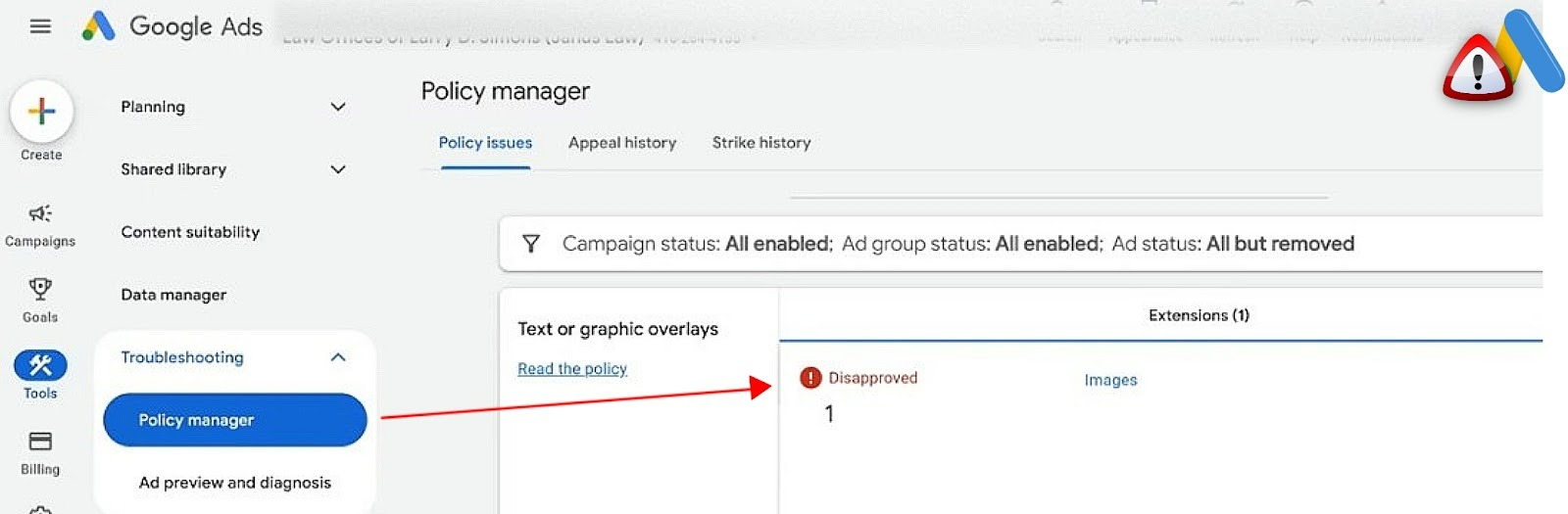Click the red Disapproved status icon
The image size is (1568, 514).
[x=810, y=378]
